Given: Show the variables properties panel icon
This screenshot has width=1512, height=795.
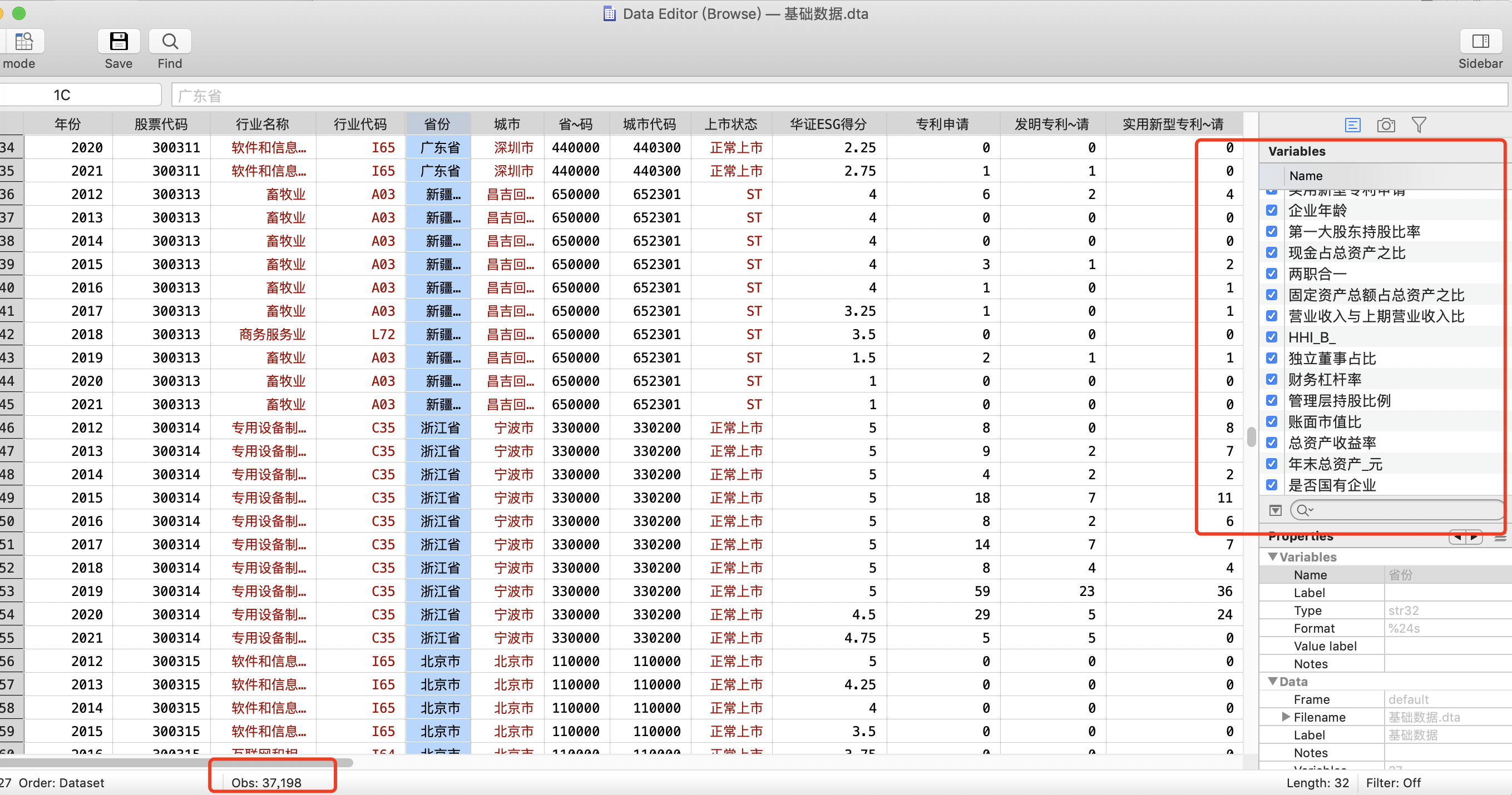Looking at the screenshot, I should click(x=1352, y=125).
